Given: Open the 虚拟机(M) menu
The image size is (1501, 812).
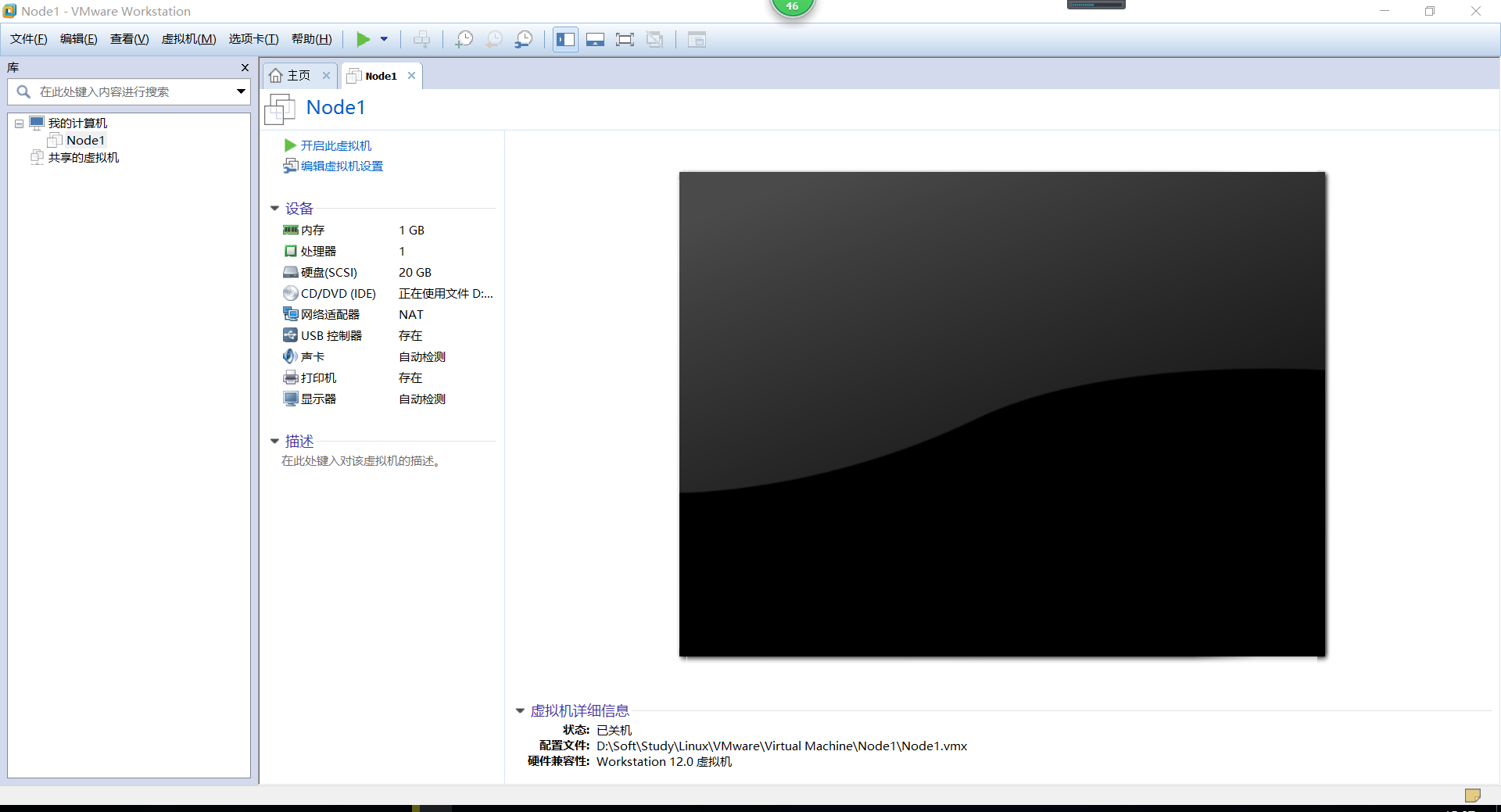Looking at the screenshot, I should (189, 39).
